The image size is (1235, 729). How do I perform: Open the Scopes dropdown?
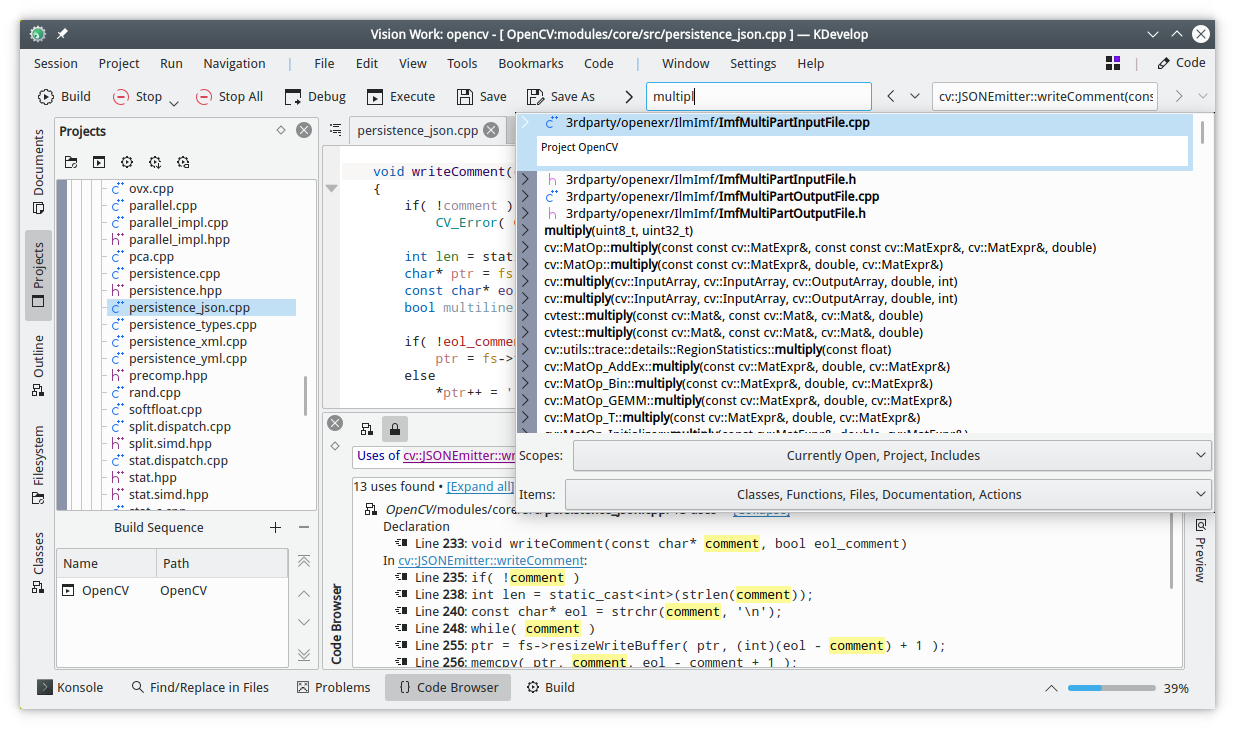point(892,456)
